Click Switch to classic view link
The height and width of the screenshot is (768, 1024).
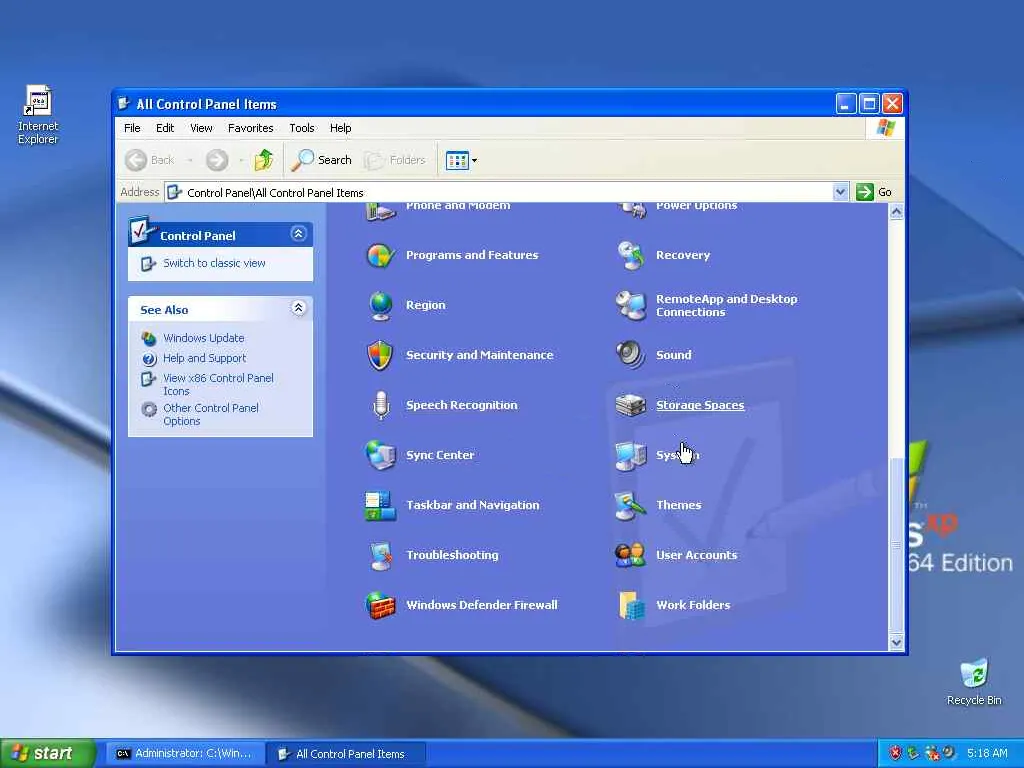tap(214, 263)
